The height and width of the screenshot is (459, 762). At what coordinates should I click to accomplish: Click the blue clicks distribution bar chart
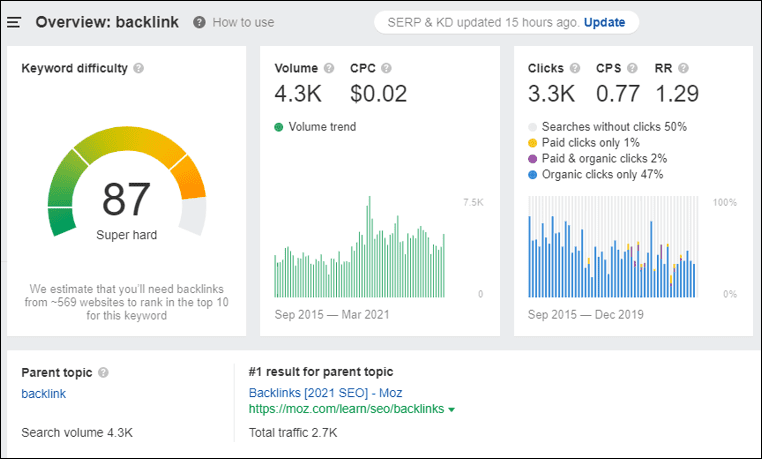(x=612, y=247)
